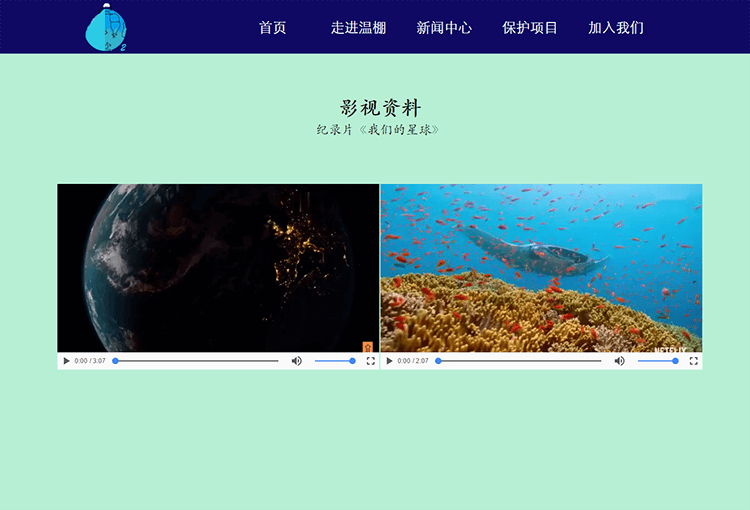The height and width of the screenshot is (510, 750).
Task: Adjust the left video's volume slider
Action: (334, 361)
